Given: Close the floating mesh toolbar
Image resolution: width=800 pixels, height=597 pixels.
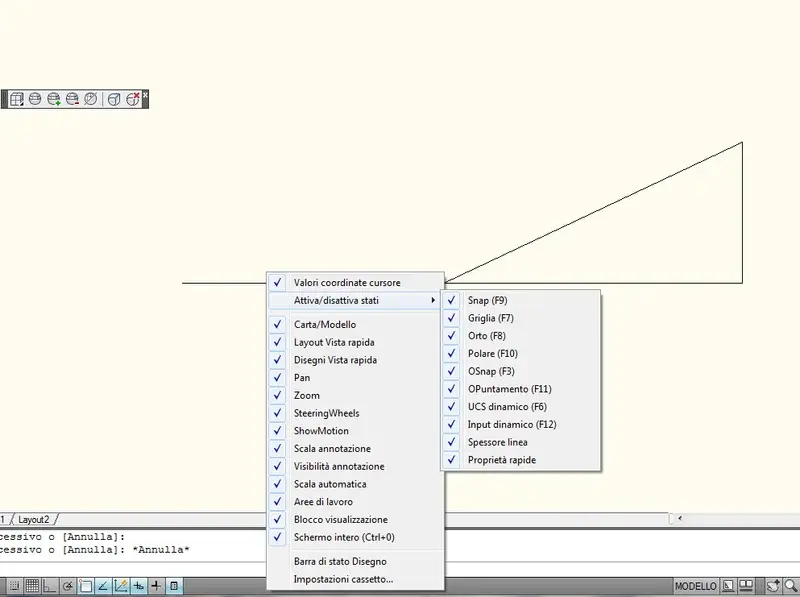Looking at the screenshot, I should click(145, 95).
